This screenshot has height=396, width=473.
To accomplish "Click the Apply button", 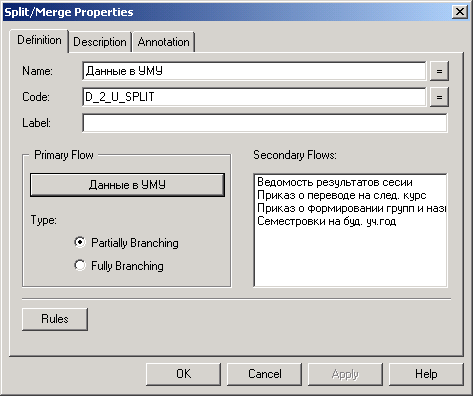I will (345, 374).
